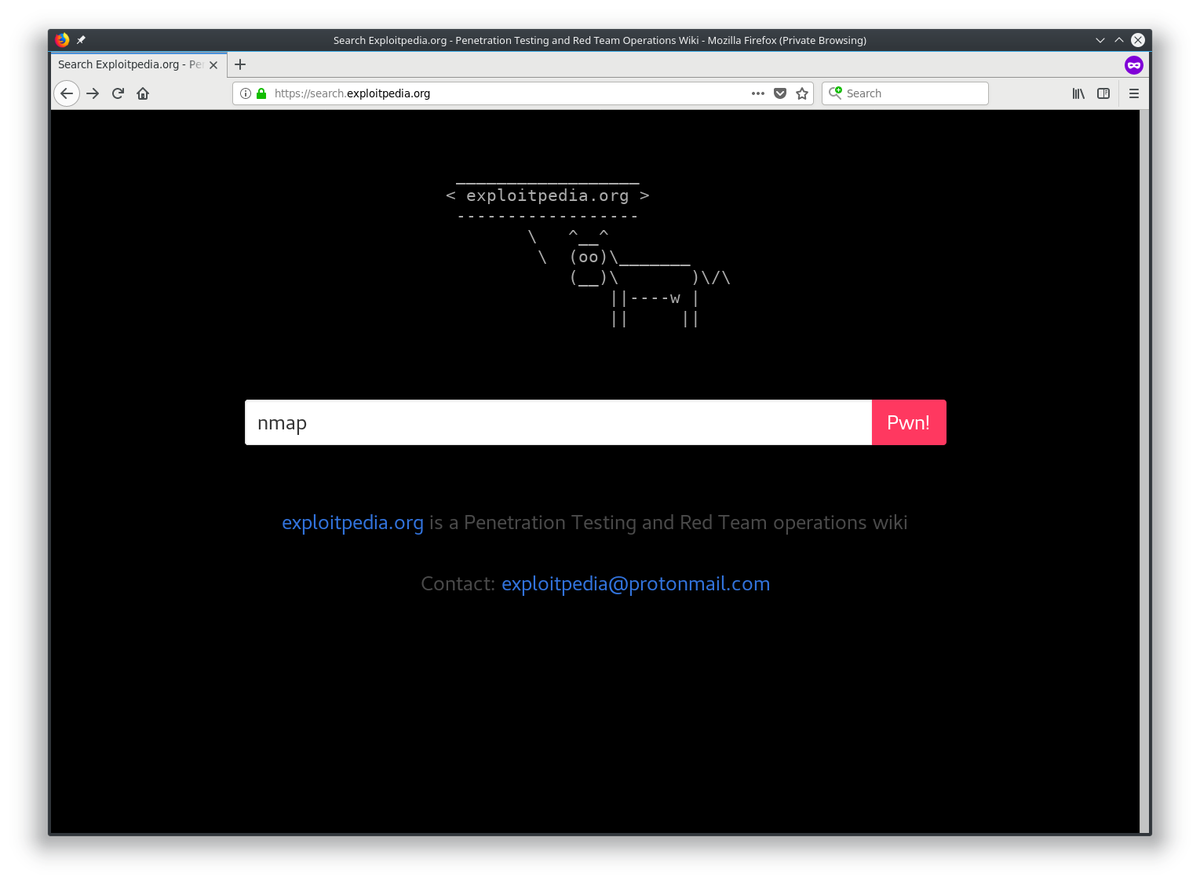Screen dimensions: 1200x884
Task: Click the page vertical scrollbar
Action: 1145,470
